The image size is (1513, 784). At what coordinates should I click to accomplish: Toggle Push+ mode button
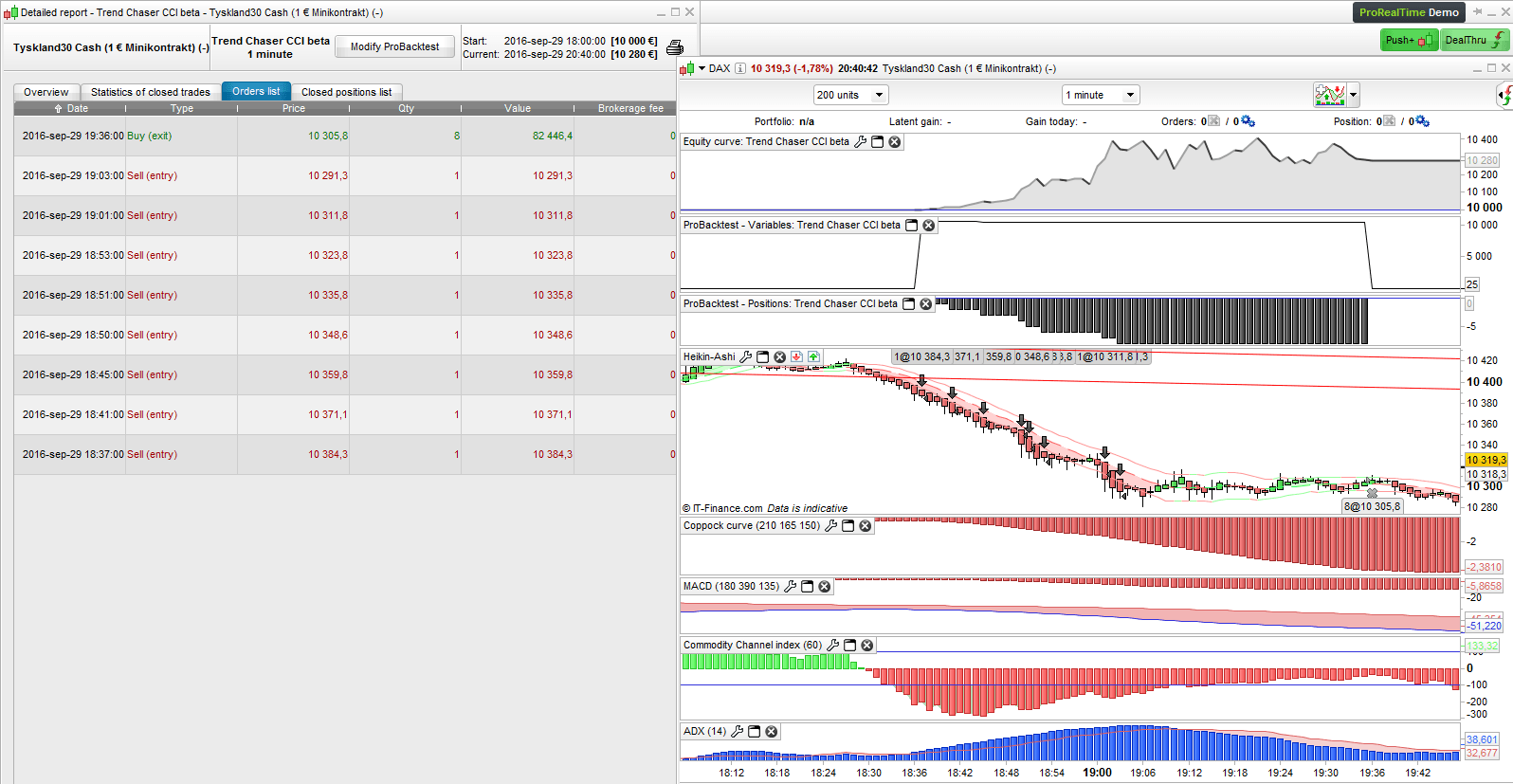(x=1409, y=40)
